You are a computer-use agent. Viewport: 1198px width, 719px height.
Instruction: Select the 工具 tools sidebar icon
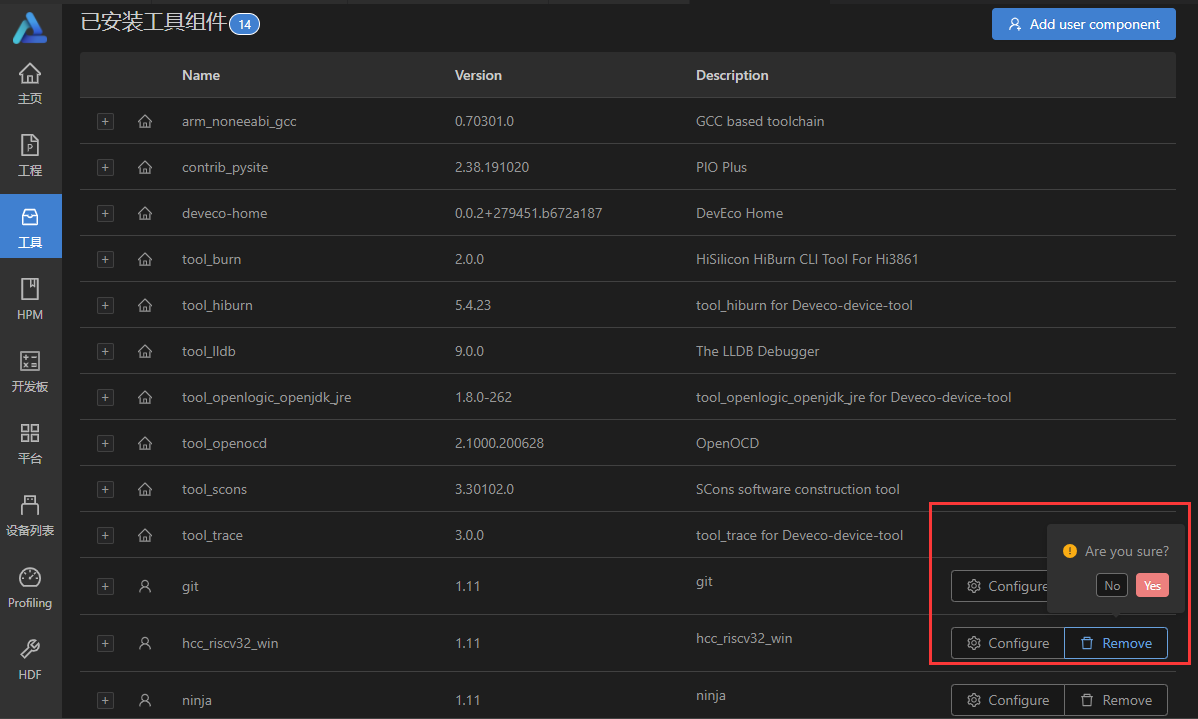point(30,227)
